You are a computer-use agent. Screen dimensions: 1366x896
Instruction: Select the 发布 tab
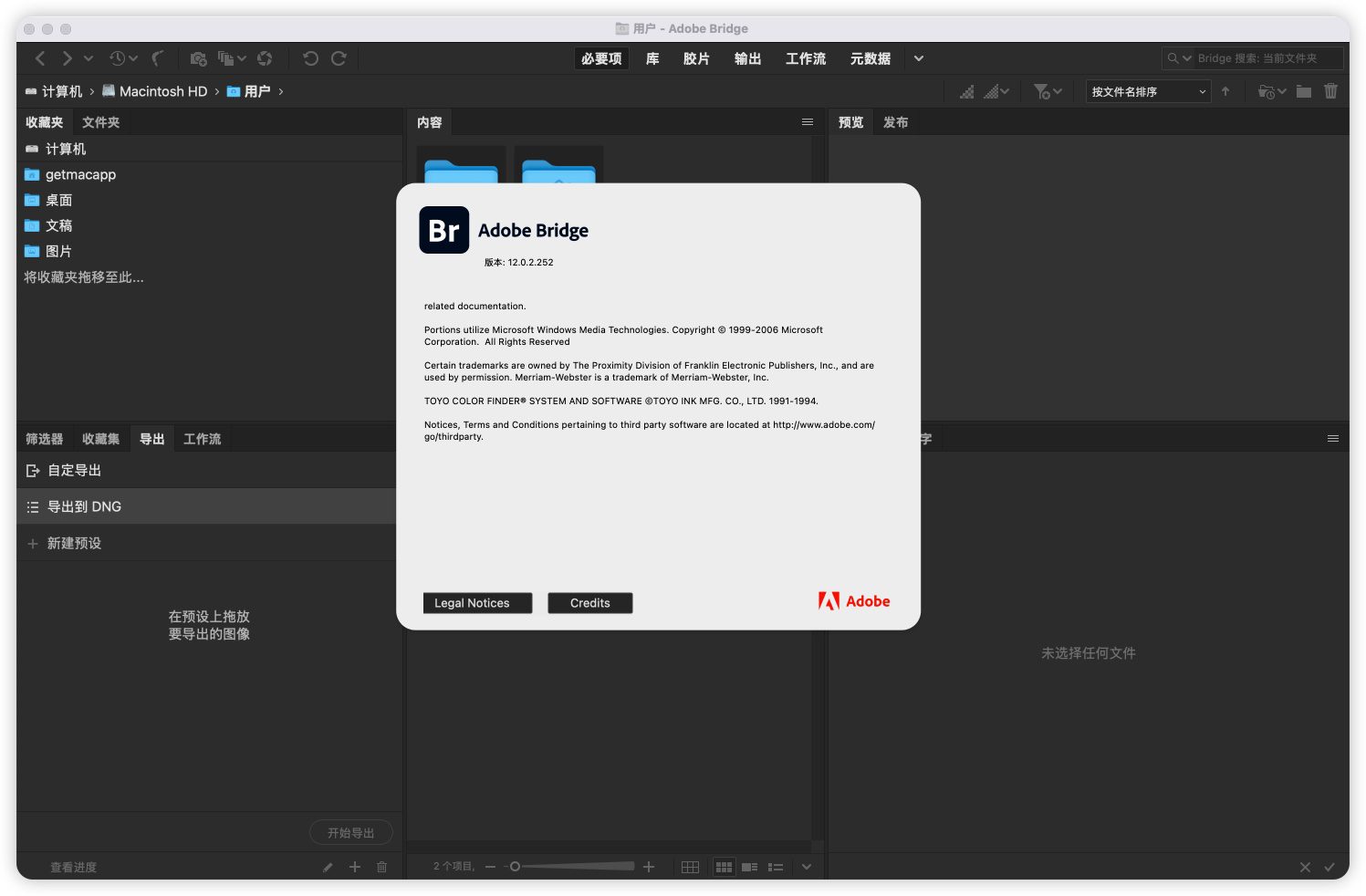[895, 122]
